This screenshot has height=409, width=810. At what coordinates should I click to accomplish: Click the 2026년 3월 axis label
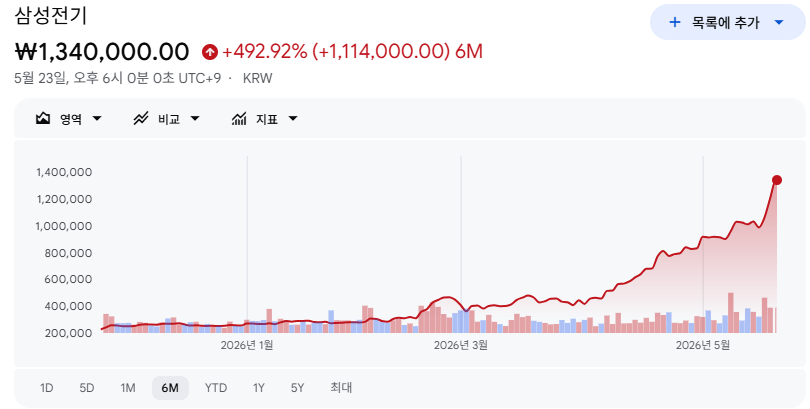pyautogui.click(x=461, y=345)
